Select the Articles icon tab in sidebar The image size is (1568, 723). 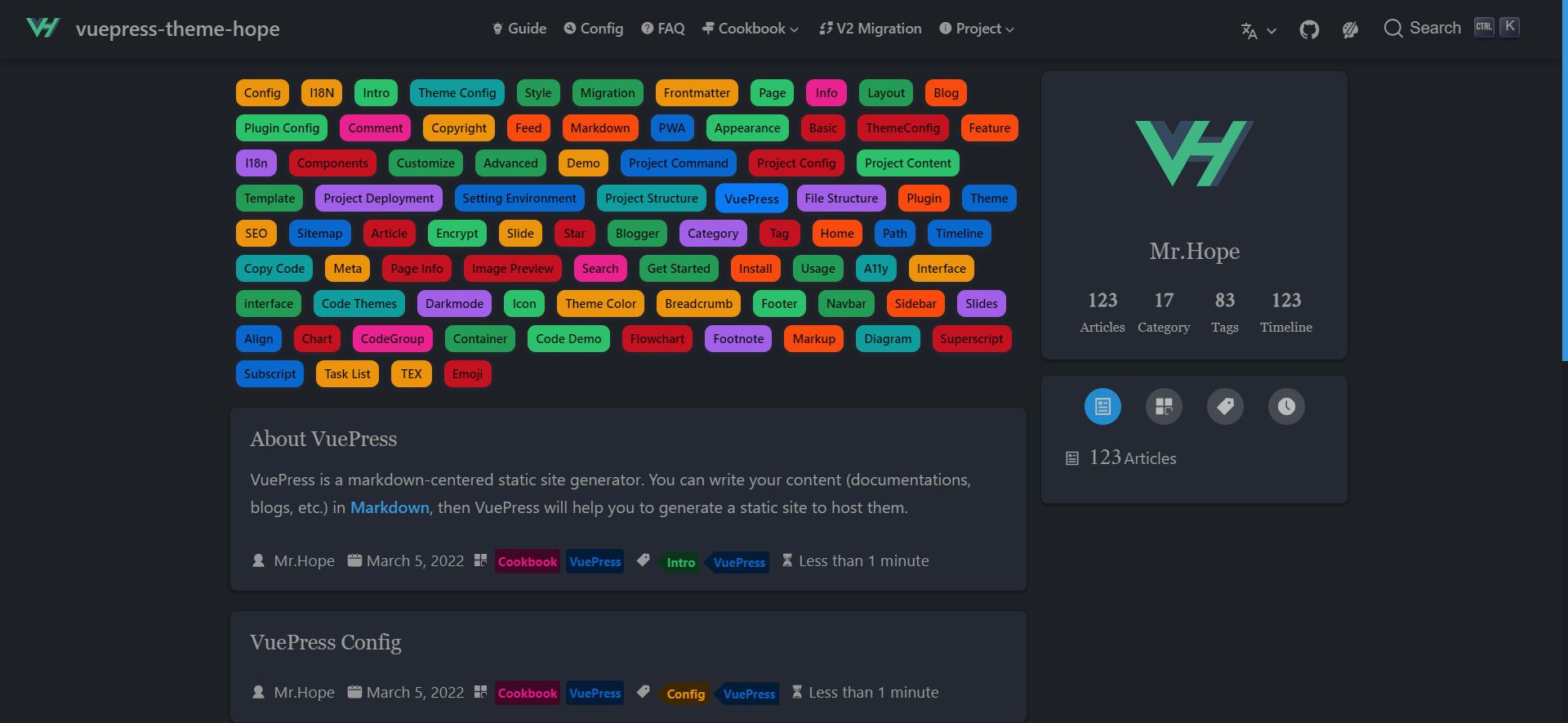[1102, 406]
